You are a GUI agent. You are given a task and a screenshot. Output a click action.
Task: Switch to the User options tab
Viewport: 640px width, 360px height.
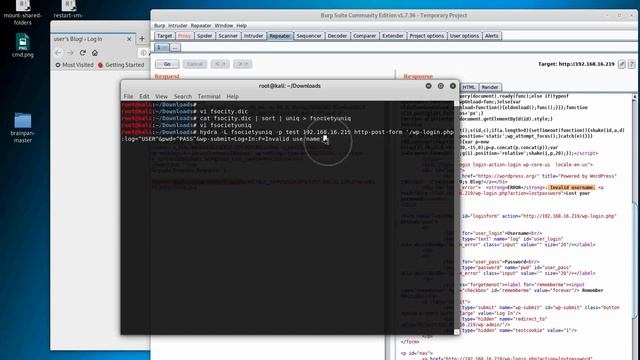point(464,36)
